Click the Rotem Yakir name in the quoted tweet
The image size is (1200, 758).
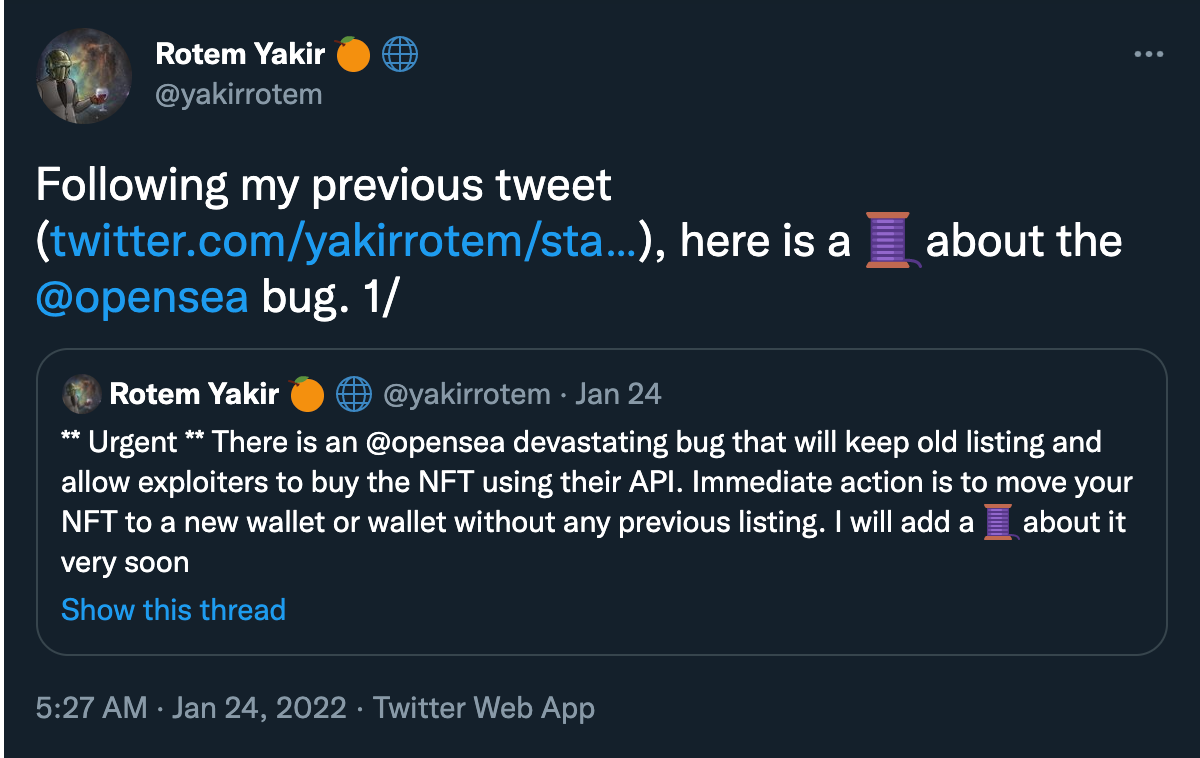[x=194, y=394]
